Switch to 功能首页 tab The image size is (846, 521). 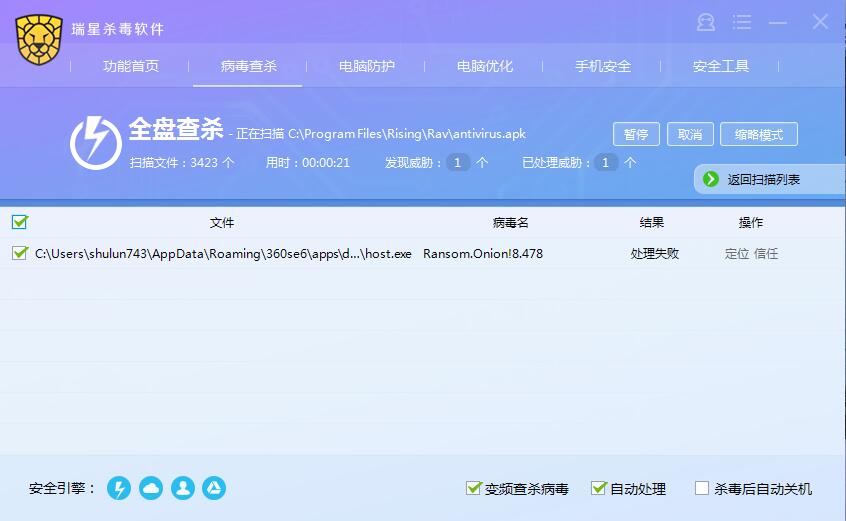tap(131, 66)
